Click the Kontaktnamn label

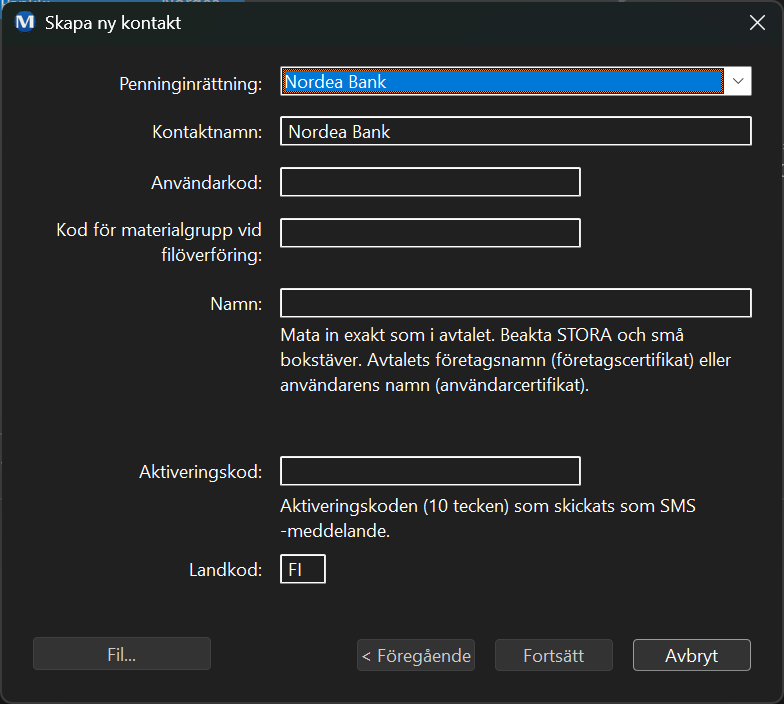click(207, 132)
